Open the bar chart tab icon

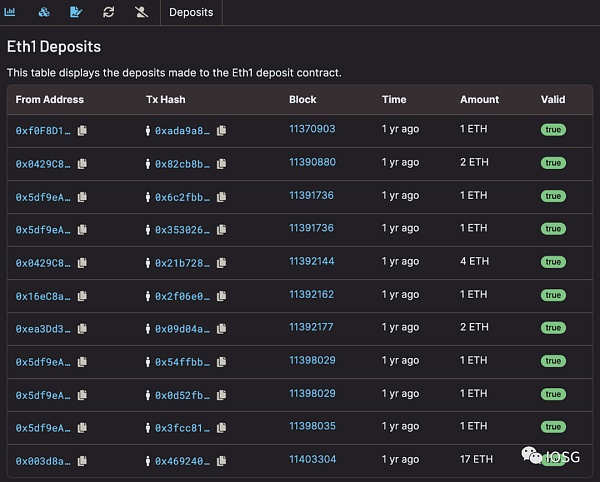[10, 12]
